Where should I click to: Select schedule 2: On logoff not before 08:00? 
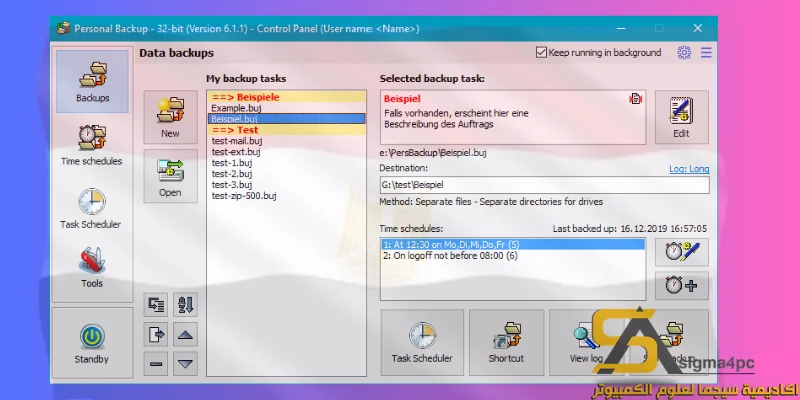tap(513, 256)
